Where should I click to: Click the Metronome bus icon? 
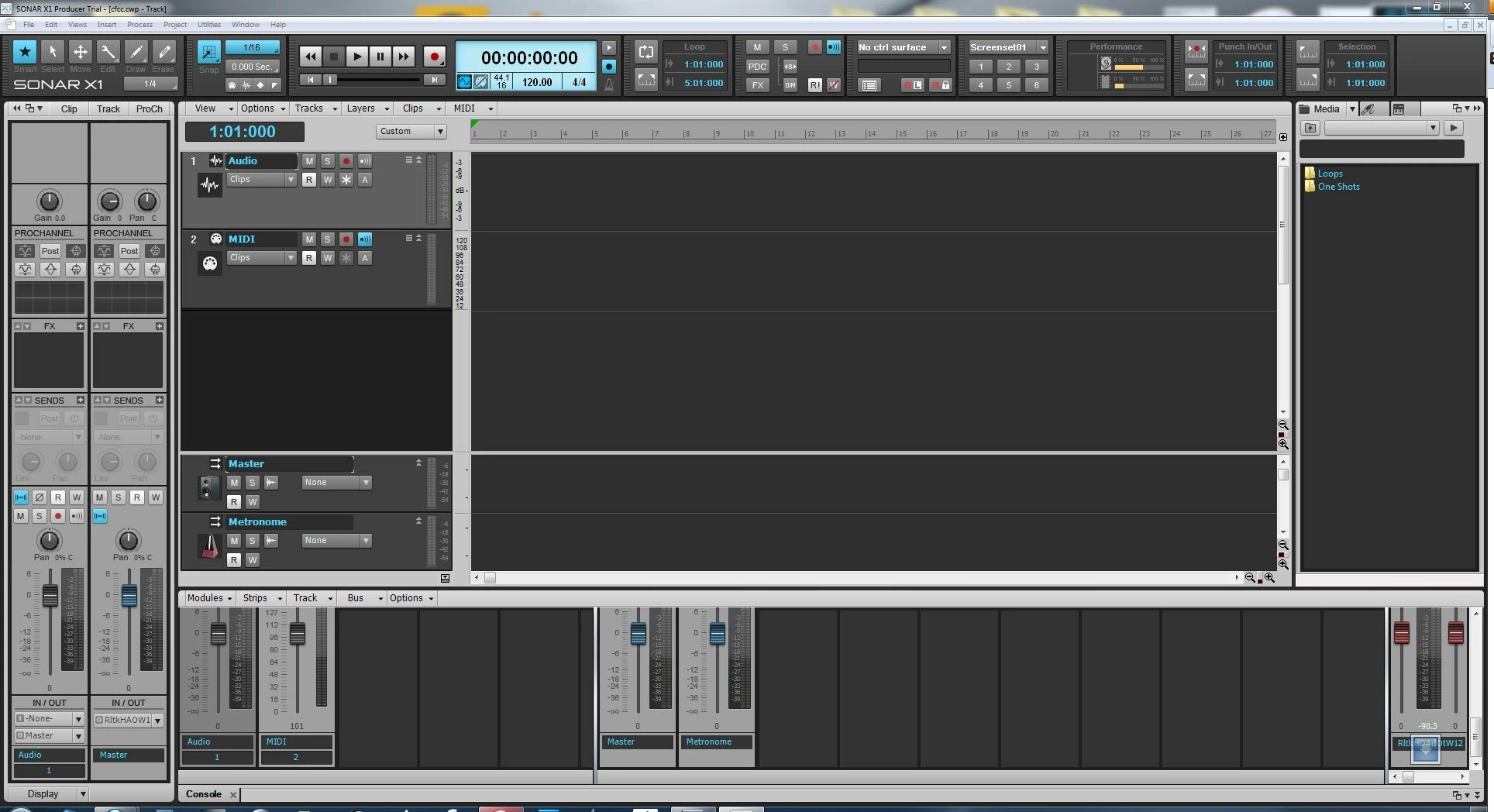pyautogui.click(x=209, y=546)
